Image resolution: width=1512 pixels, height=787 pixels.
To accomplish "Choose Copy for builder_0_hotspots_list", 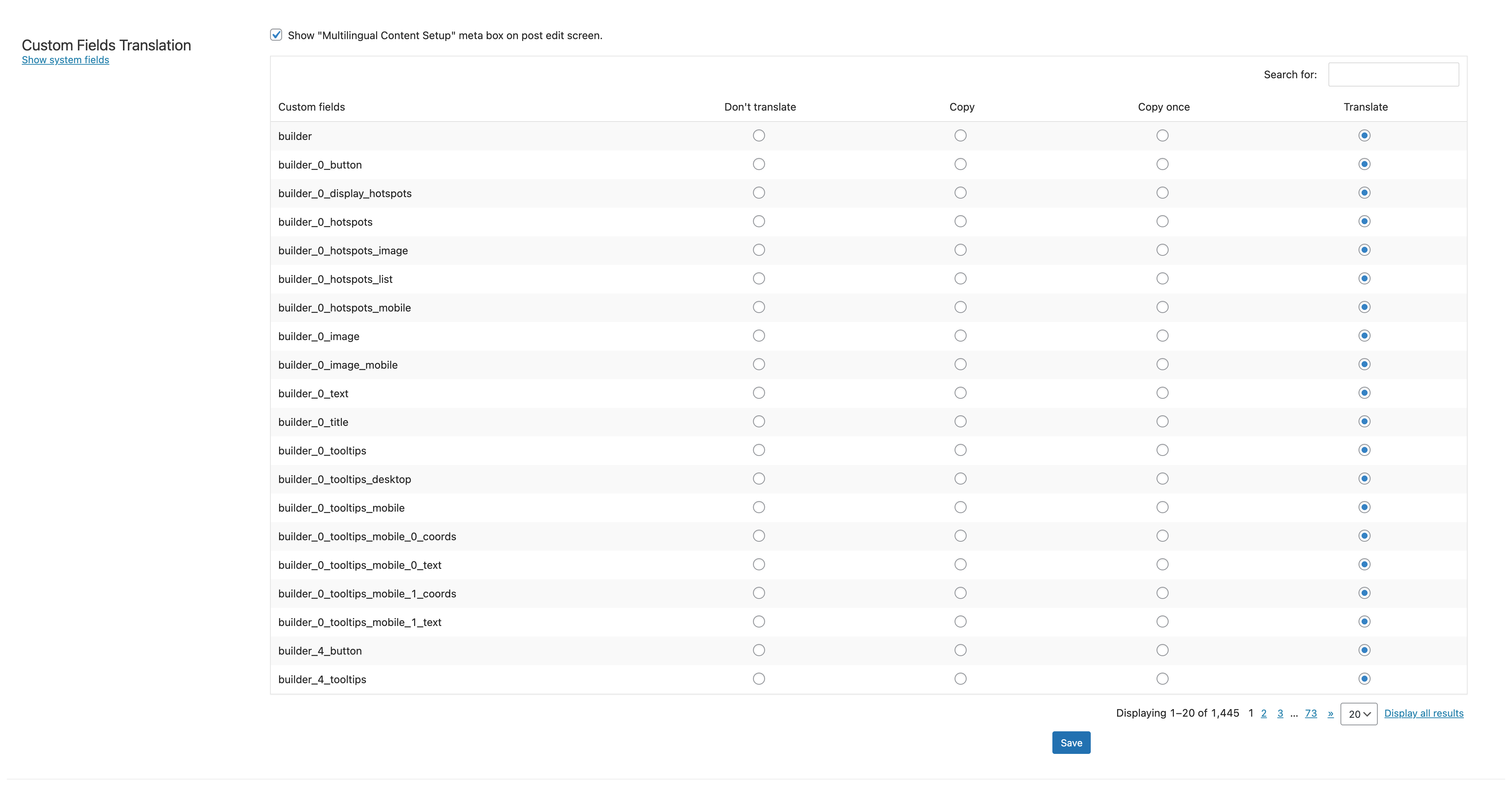I will [x=960, y=278].
